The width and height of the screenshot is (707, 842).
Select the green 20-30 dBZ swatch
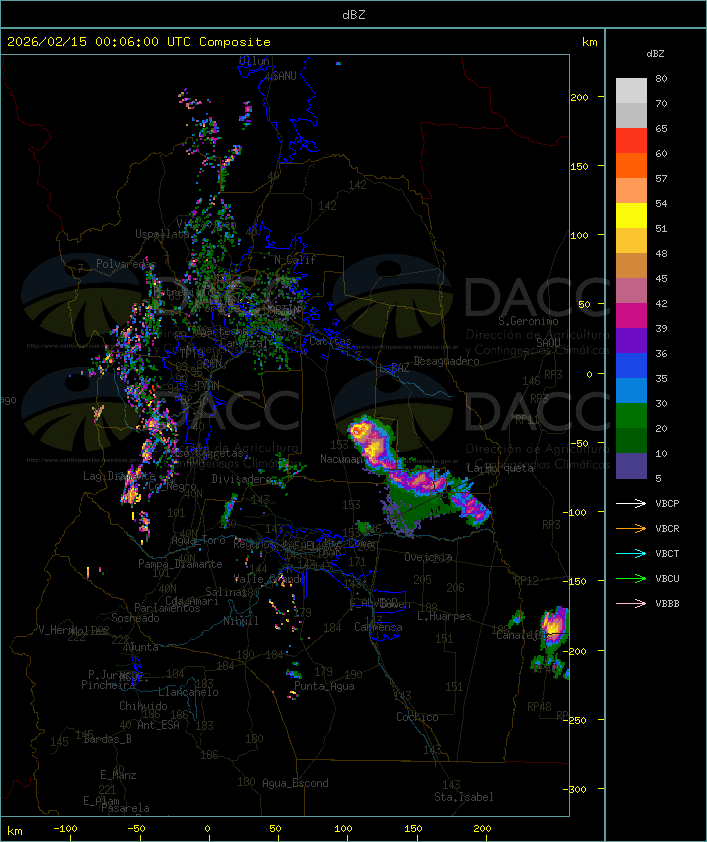pyautogui.click(x=631, y=416)
